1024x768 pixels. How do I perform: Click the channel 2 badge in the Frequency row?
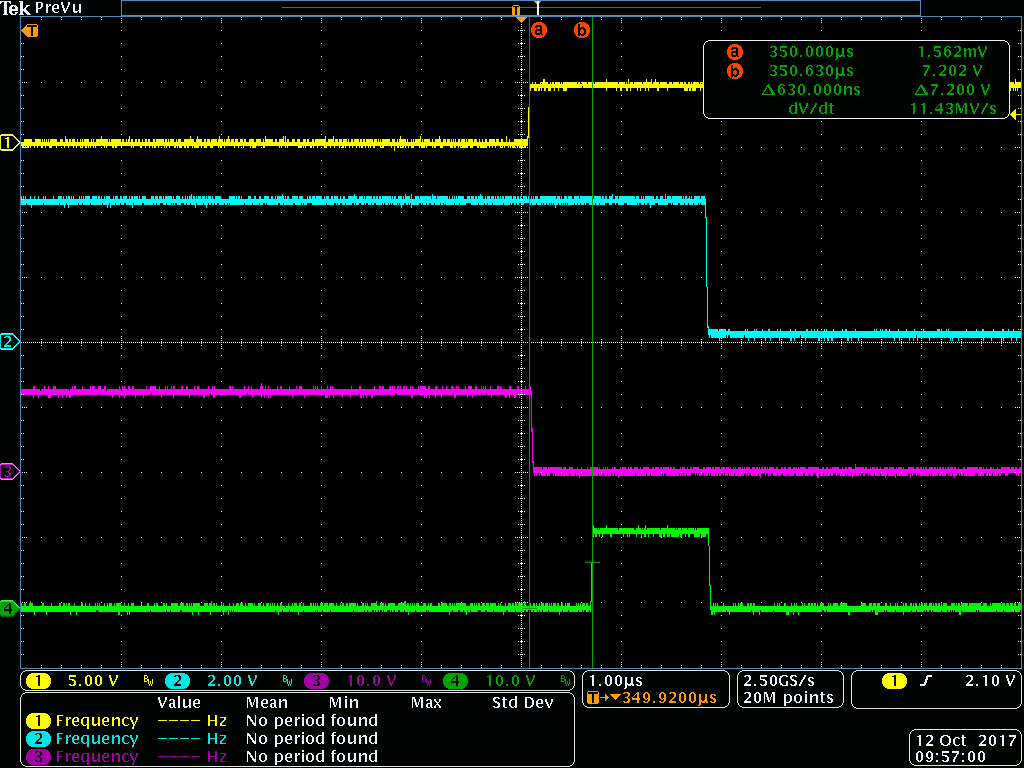(40, 739)
